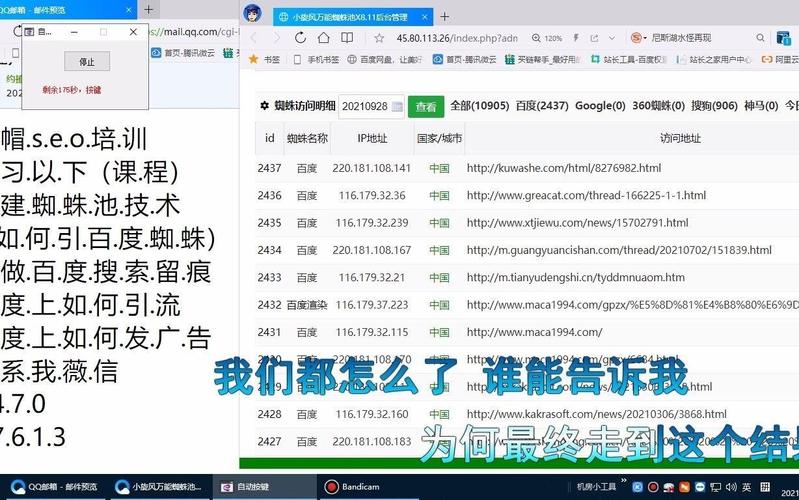Click the greacat.com thread-166225 address
The height and width of the screenshot is (500, 799).
click(x=586, y=196)
